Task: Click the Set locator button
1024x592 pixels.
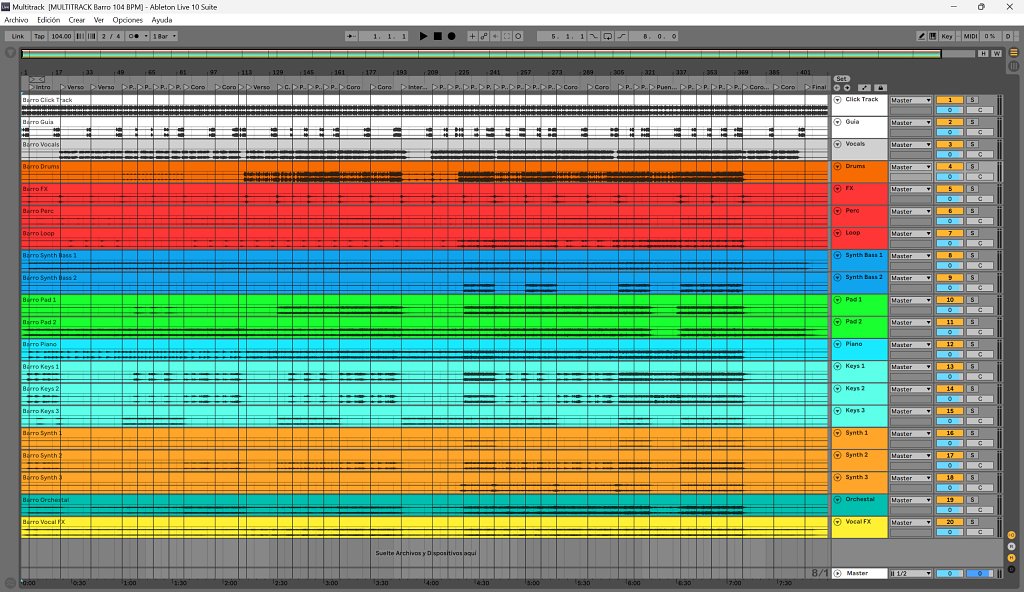Action: point(841,78)
